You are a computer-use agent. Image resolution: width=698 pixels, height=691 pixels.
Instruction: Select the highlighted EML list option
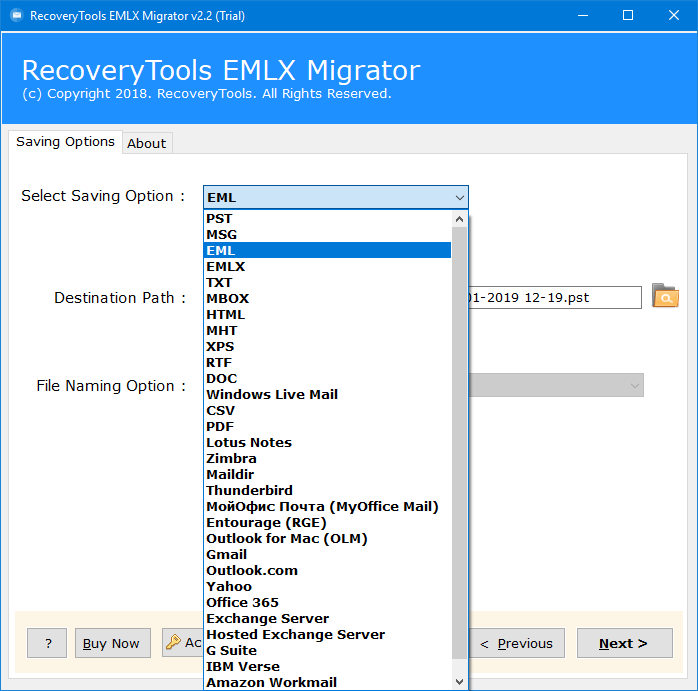click(x=327, y=250)
